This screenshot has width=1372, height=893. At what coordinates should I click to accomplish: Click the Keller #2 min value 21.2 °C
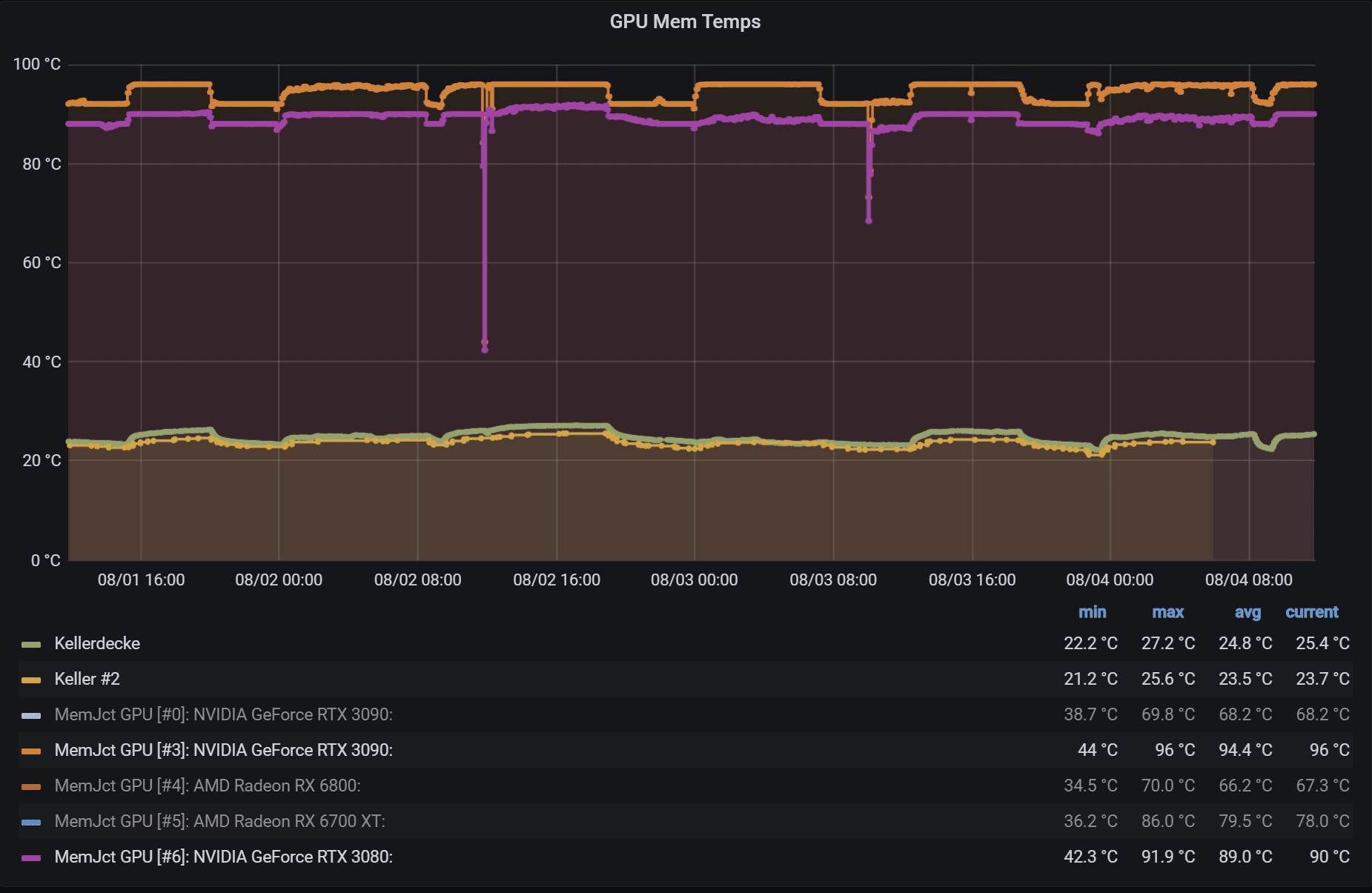point(1090,679)
